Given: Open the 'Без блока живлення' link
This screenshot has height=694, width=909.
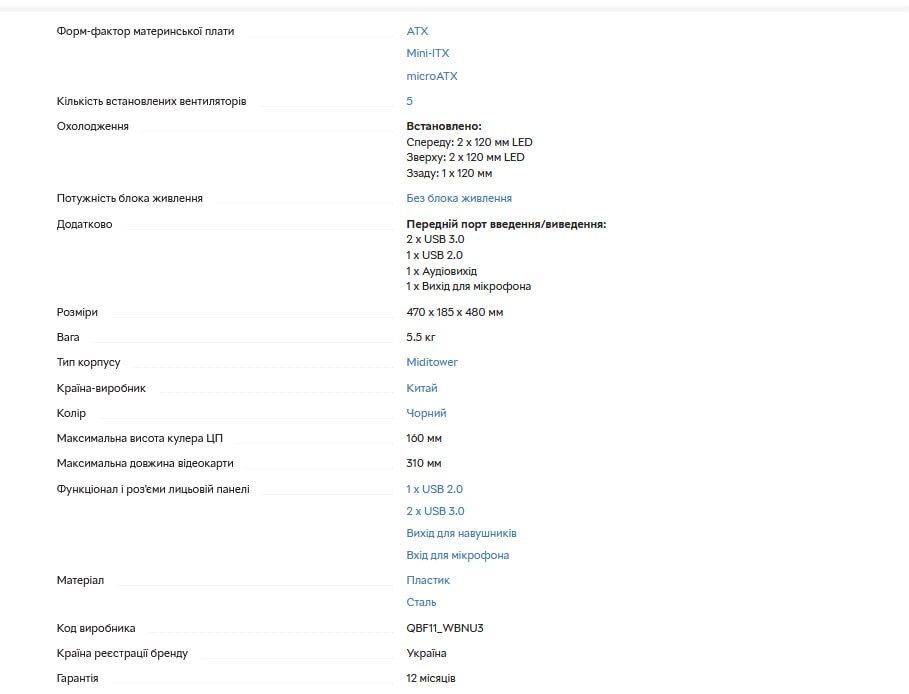Looking at the screenshot, I should (x=459, y=198).
